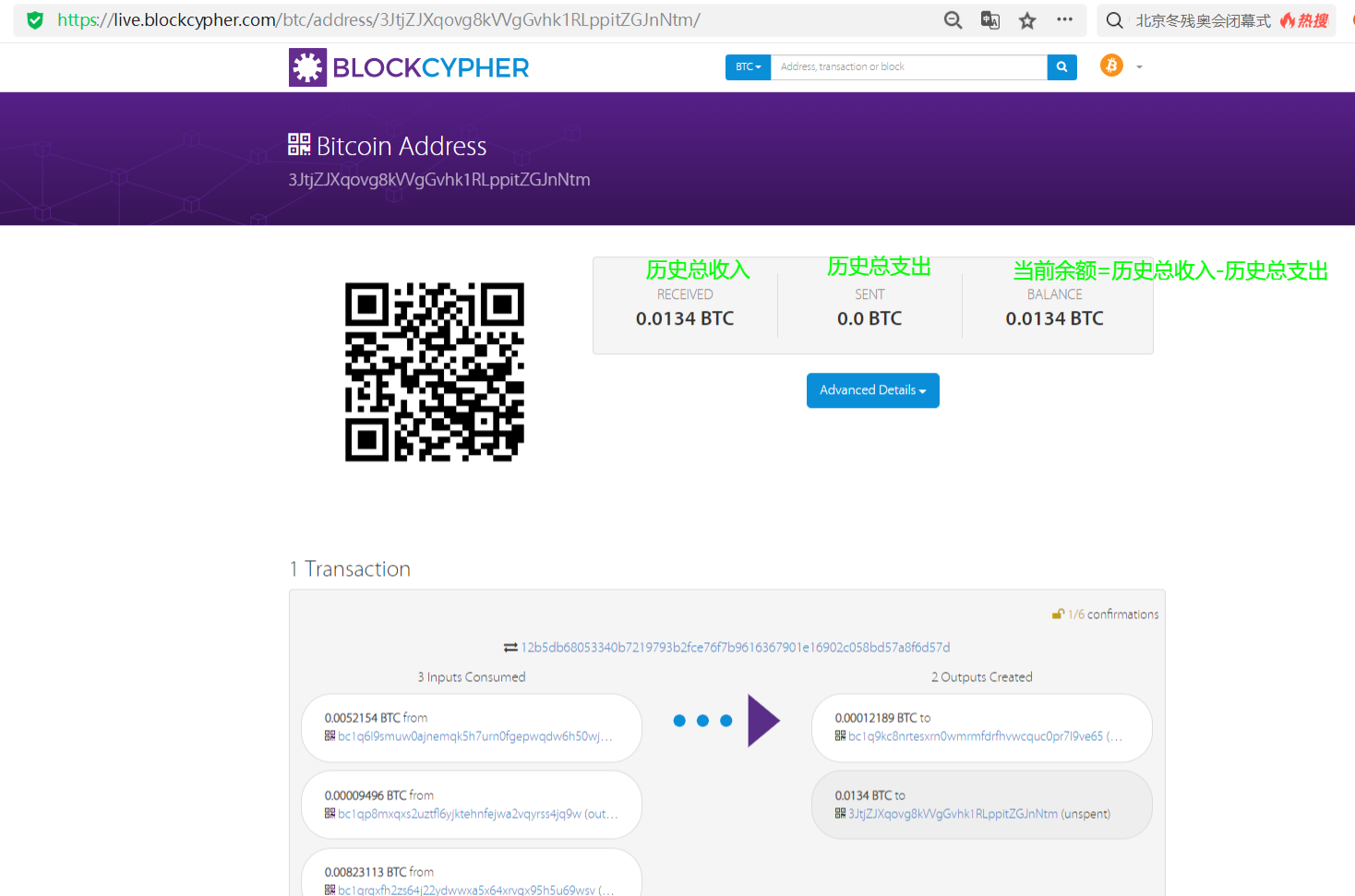The height and width of the screenshot is (896, 1355).
Task: Click the 0.00012189 BTC to amount
Action: pos(882,718)
